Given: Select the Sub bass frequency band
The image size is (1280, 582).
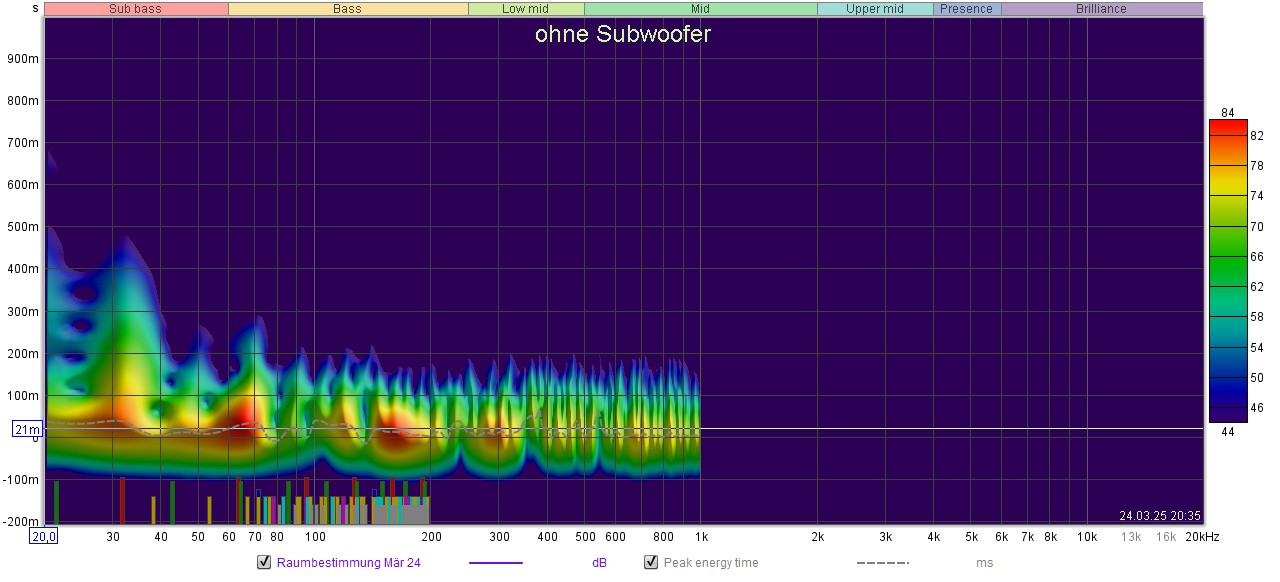Looking at the screenshot, I should 136,9.
